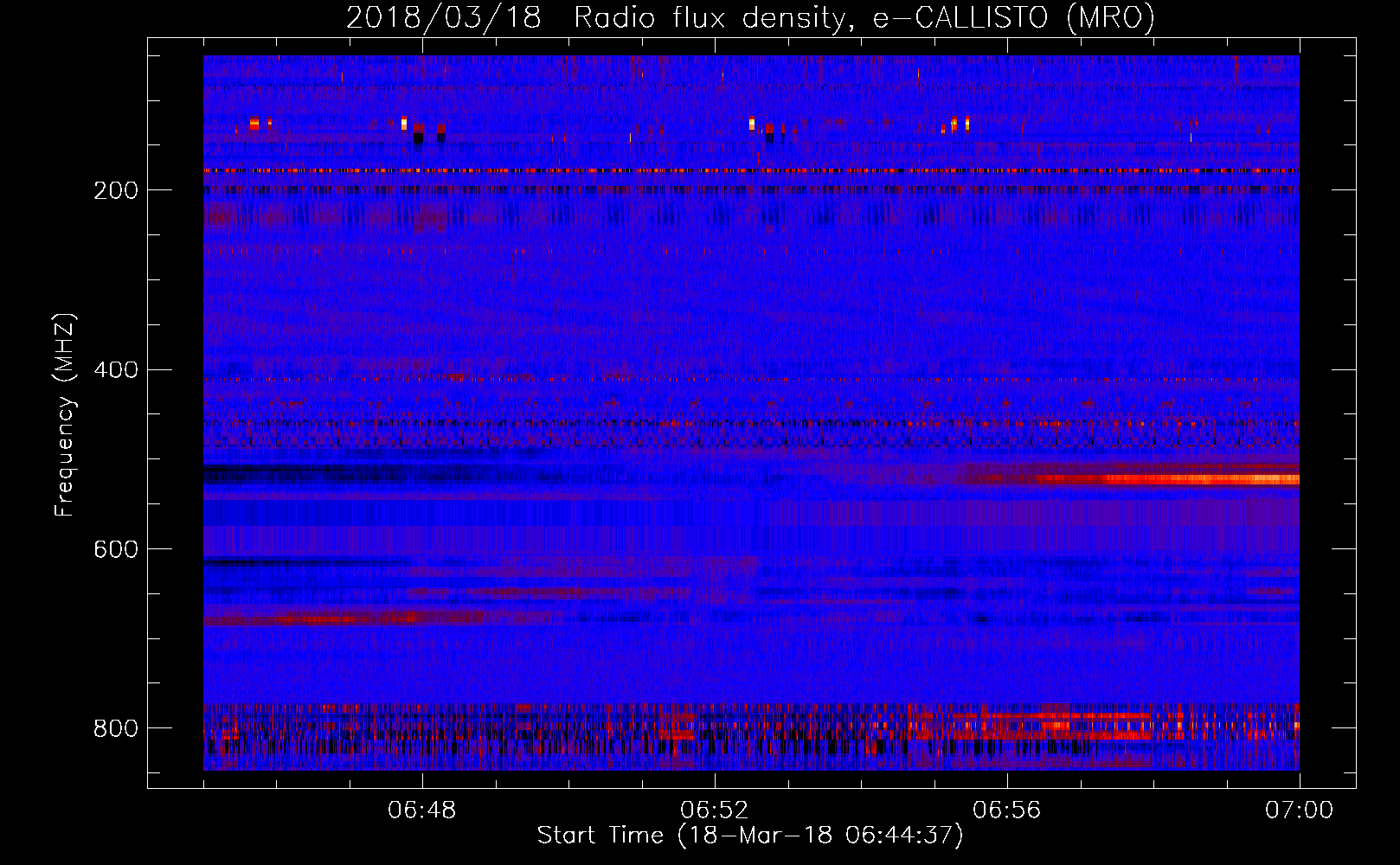Image resolution: width=1400 pixels, height=865 pixels.
Task: Click the '06:48' time tick label
Action: (x=422, y=811)
